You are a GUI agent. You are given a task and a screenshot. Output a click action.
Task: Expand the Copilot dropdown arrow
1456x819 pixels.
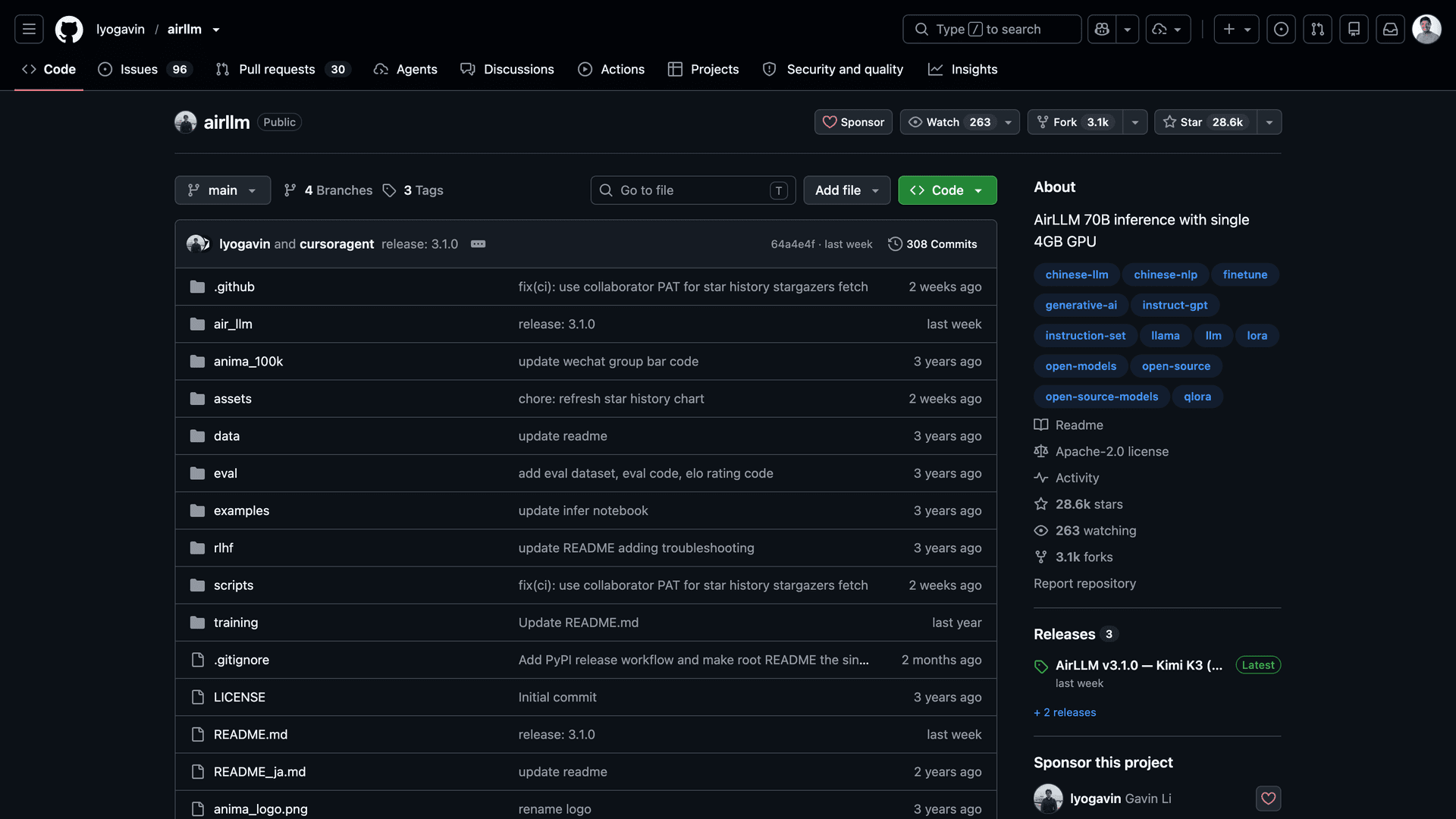pyautogui.click(x=1128, y=29)
